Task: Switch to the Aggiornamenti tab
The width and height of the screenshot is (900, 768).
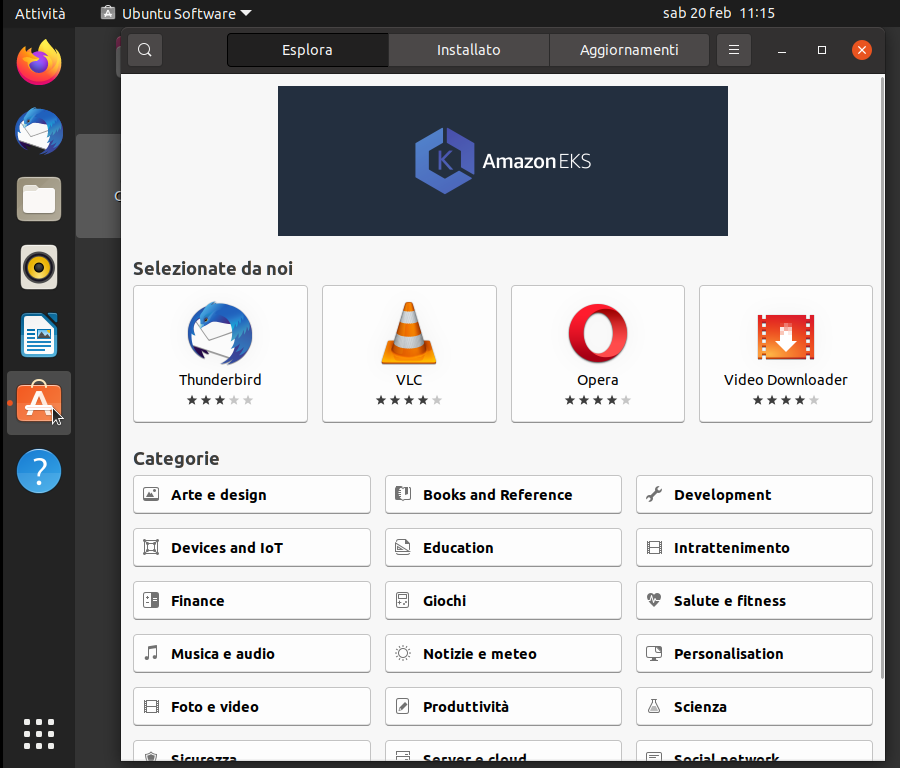Action: click(x=629, y=50)
